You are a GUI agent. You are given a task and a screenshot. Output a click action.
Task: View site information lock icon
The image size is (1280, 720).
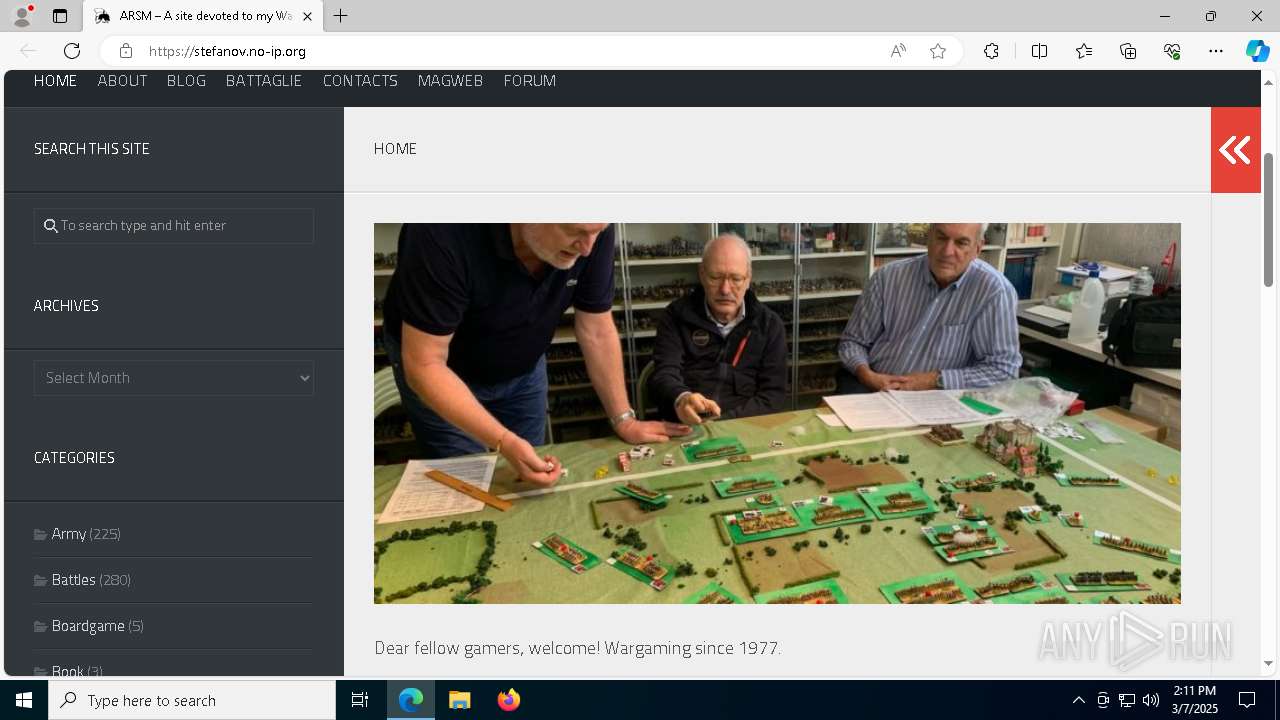point(125,51)
